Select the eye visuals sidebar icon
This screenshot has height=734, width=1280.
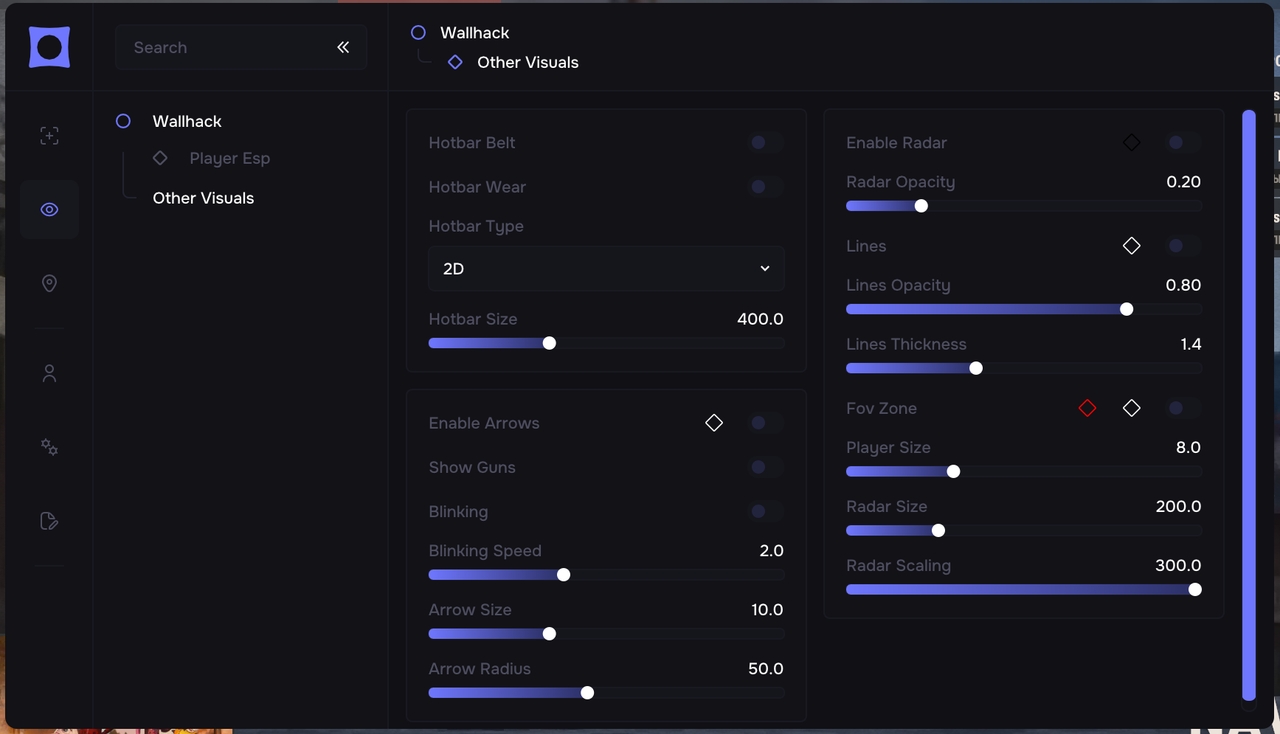[x=49, y=209]
